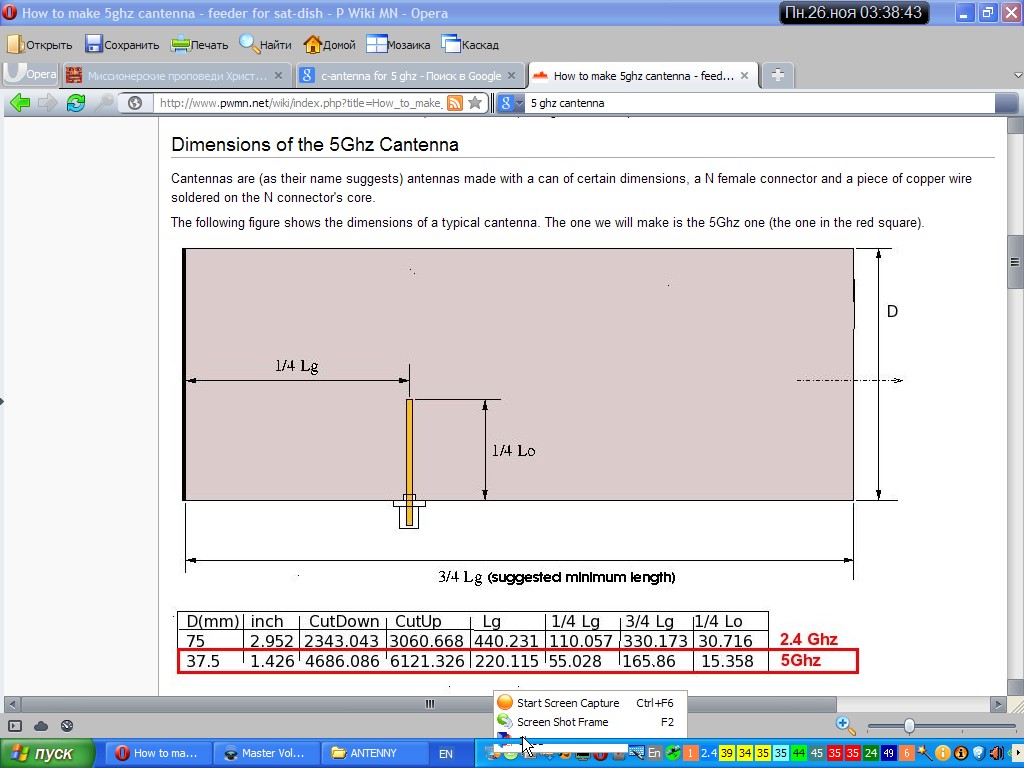Click the URL address field
This screenshot has height=768, width=1024.
click(x=300, y=103)
